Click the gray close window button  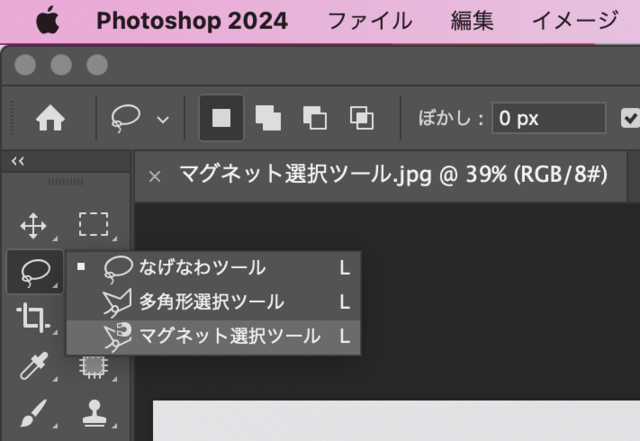click(x=25, y=65)
